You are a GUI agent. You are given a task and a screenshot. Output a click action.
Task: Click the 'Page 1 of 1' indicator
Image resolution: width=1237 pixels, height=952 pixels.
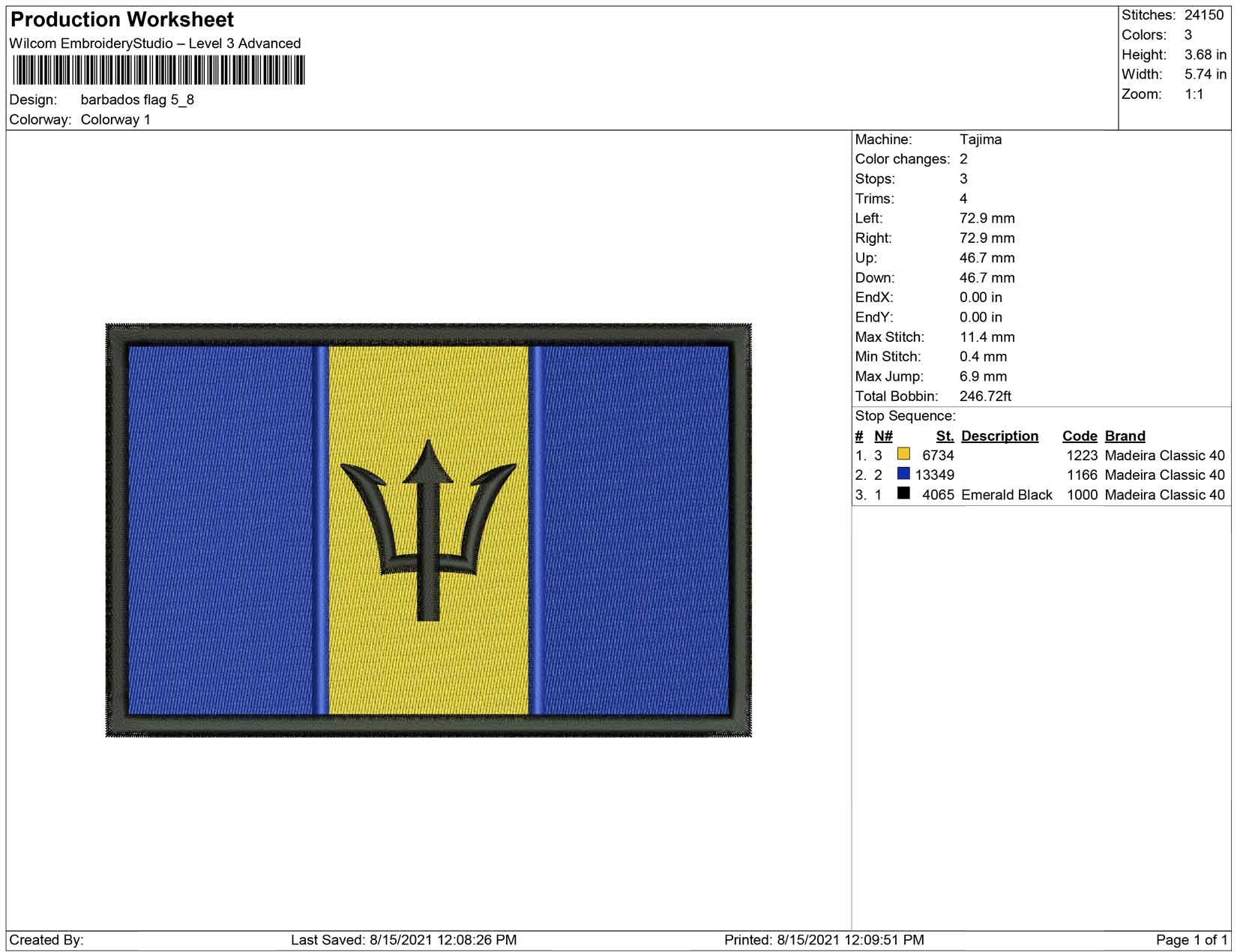(1192, 940)
